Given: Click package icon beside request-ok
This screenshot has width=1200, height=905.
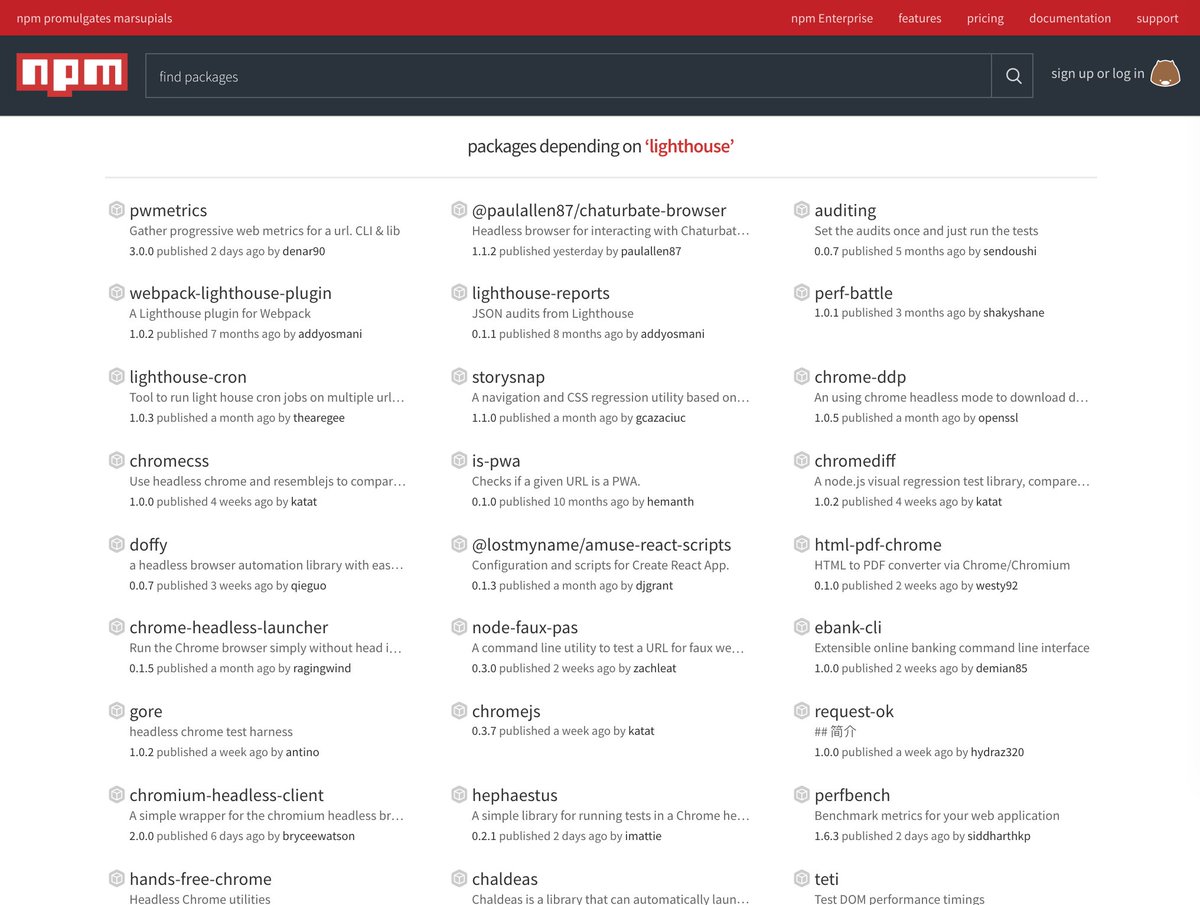Looking at the screenshot, I should coord(801,711).
